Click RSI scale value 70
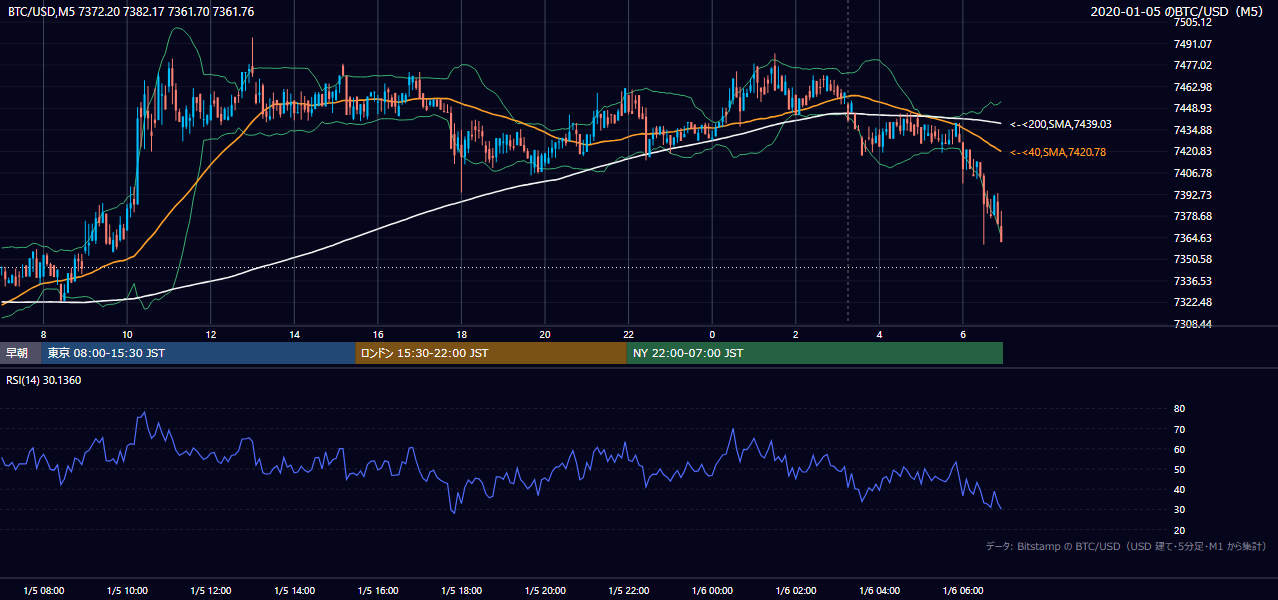 tap(1180, 429)
